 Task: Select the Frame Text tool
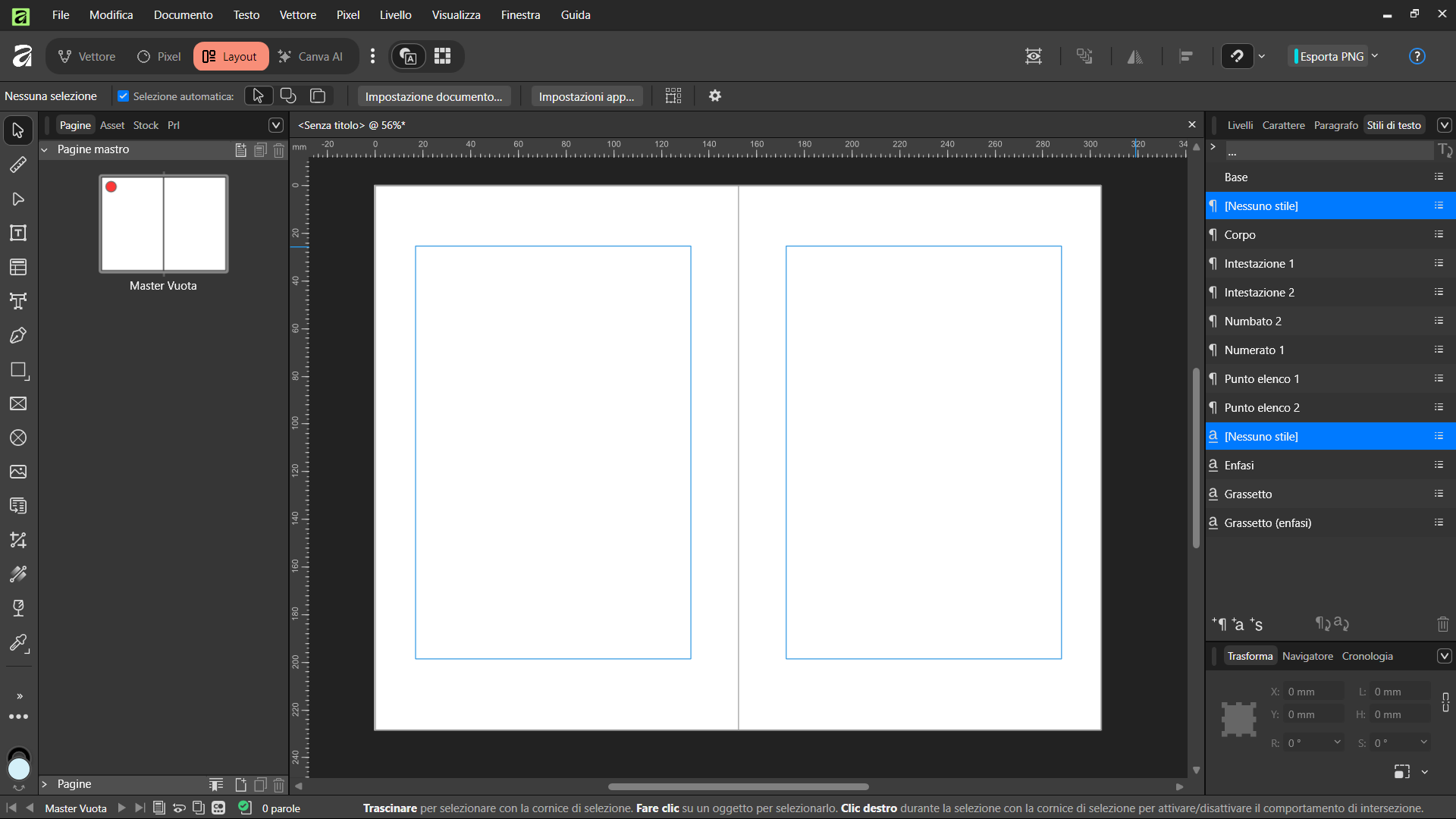pos(18,233)
